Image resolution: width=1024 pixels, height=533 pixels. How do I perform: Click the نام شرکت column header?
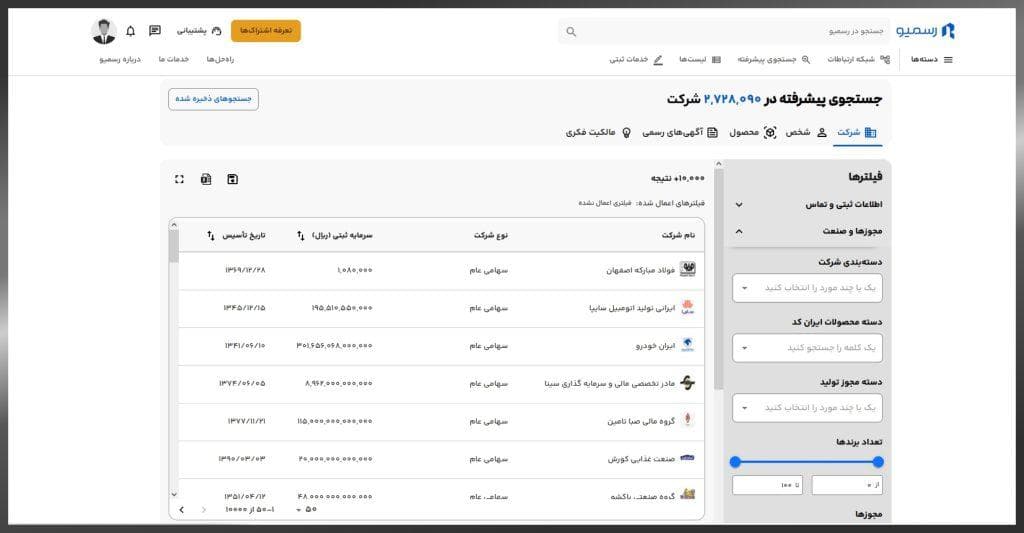(679, 235)
